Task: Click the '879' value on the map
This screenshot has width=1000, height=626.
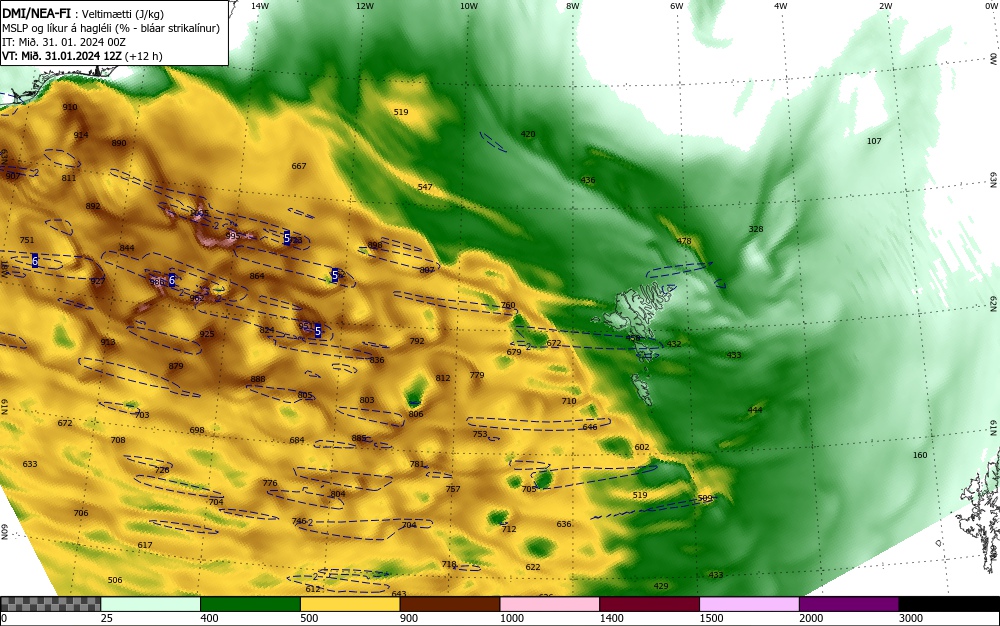Action: pyautogui.click(x=176, y=367)
